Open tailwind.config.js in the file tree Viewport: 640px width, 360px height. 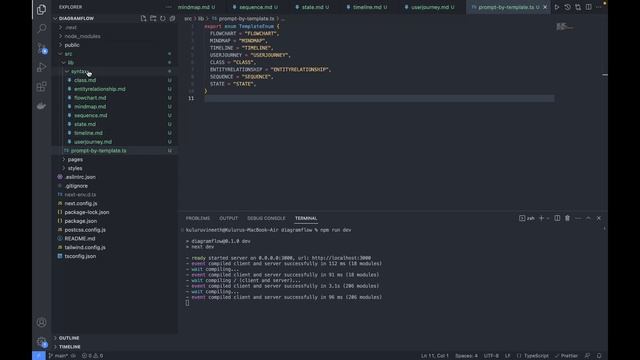point(85,247)
